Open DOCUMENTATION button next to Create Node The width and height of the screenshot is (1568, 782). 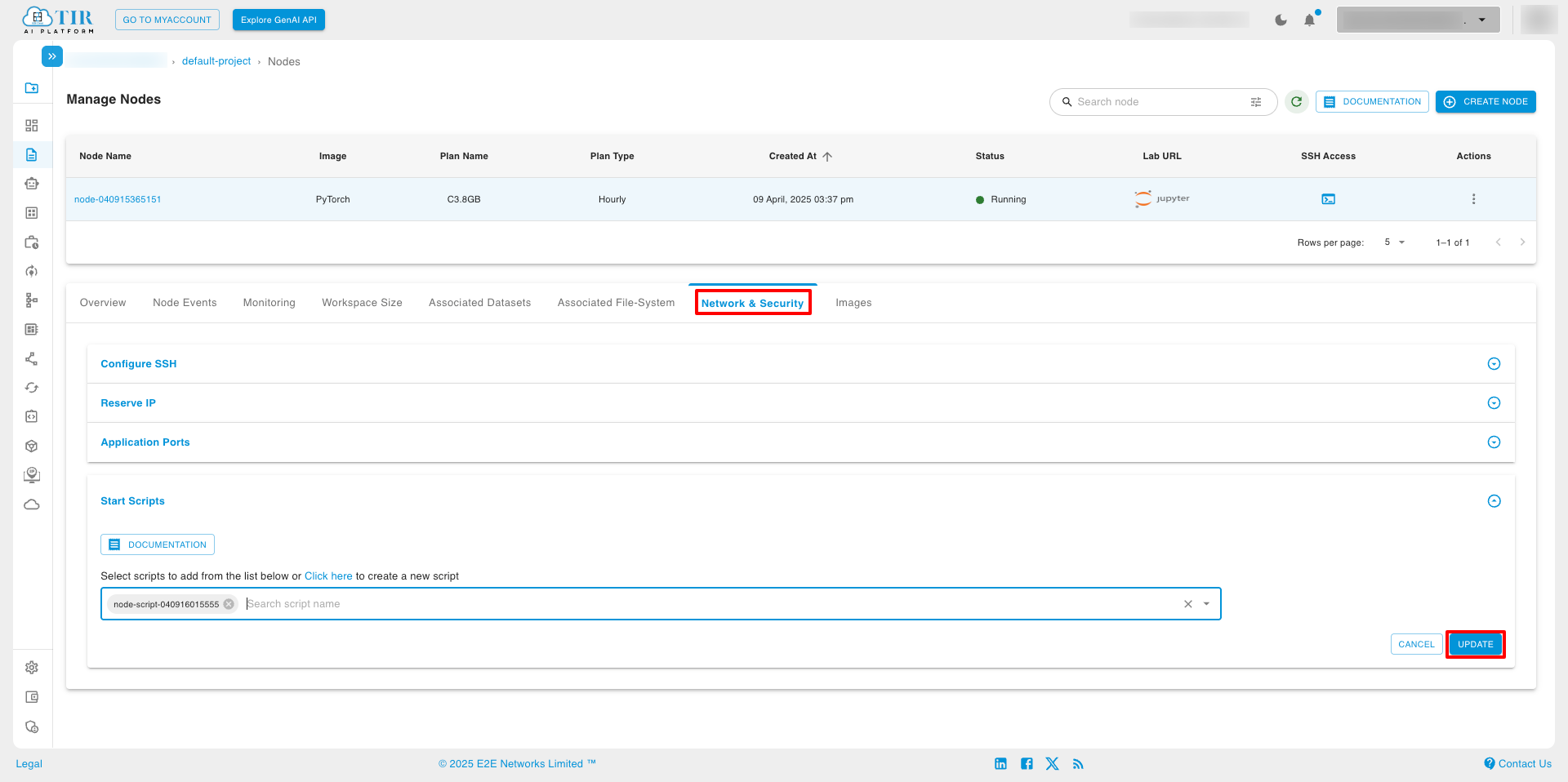[1372, 102]
